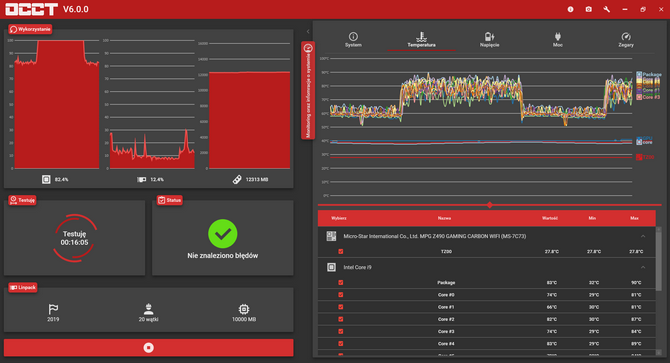Open settings via the wrench icon
This screenshot has width=670, height=363.
pos(606,9)
